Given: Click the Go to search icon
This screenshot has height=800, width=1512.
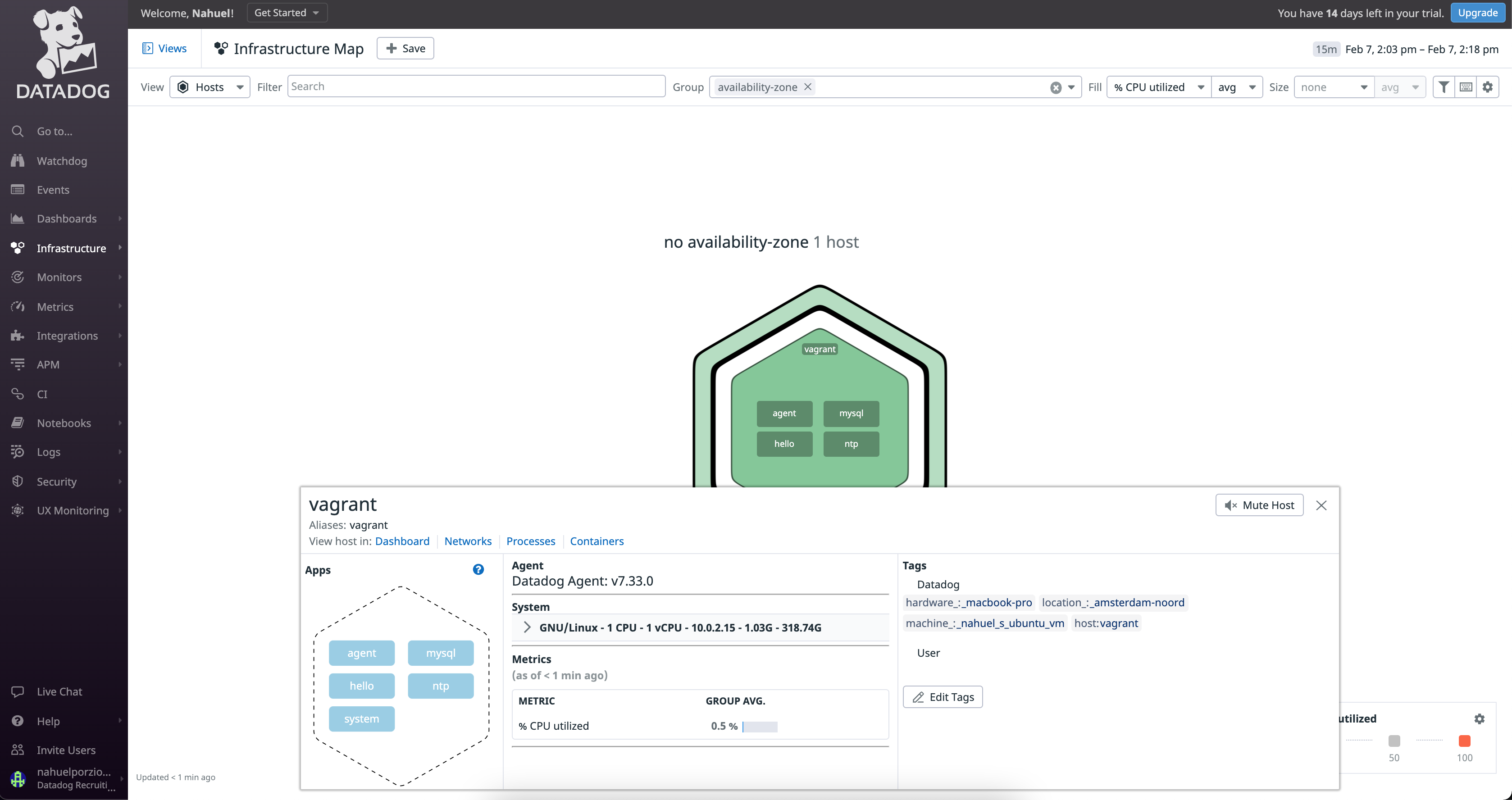Looking at the screenshot, I should tap(18, 131).
